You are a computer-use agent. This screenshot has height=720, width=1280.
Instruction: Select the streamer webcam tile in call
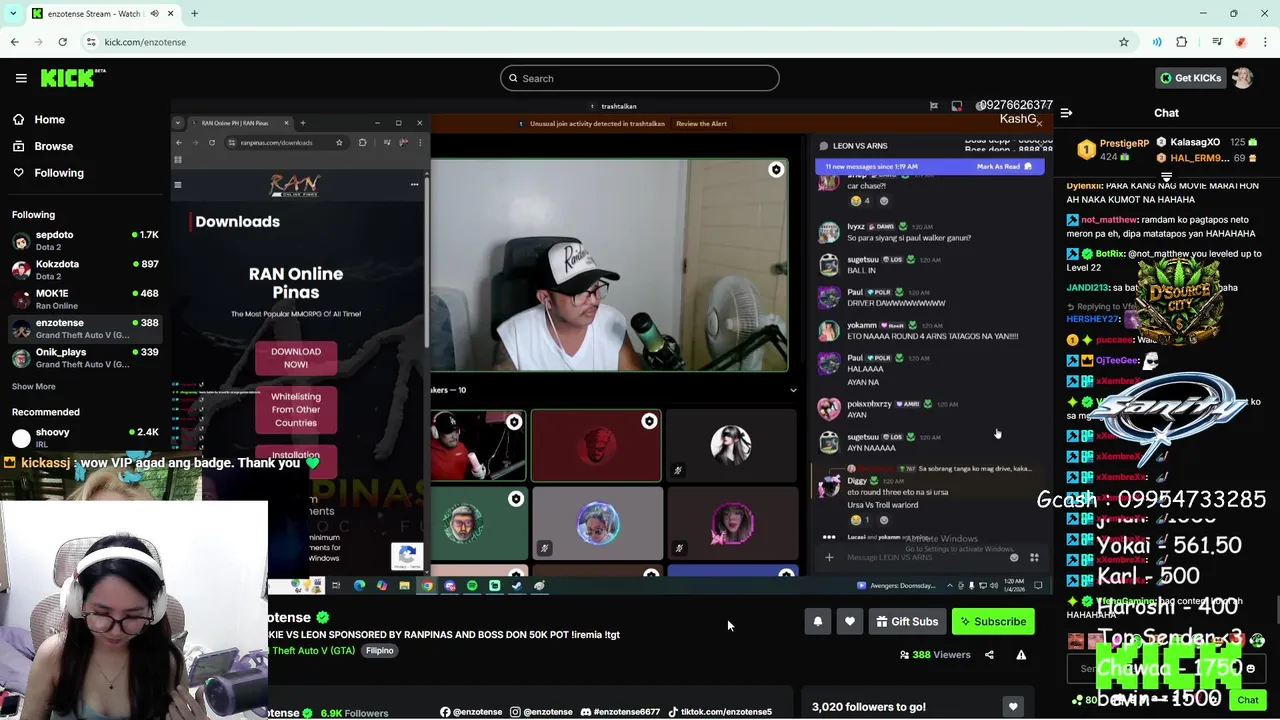pos(608,265)
